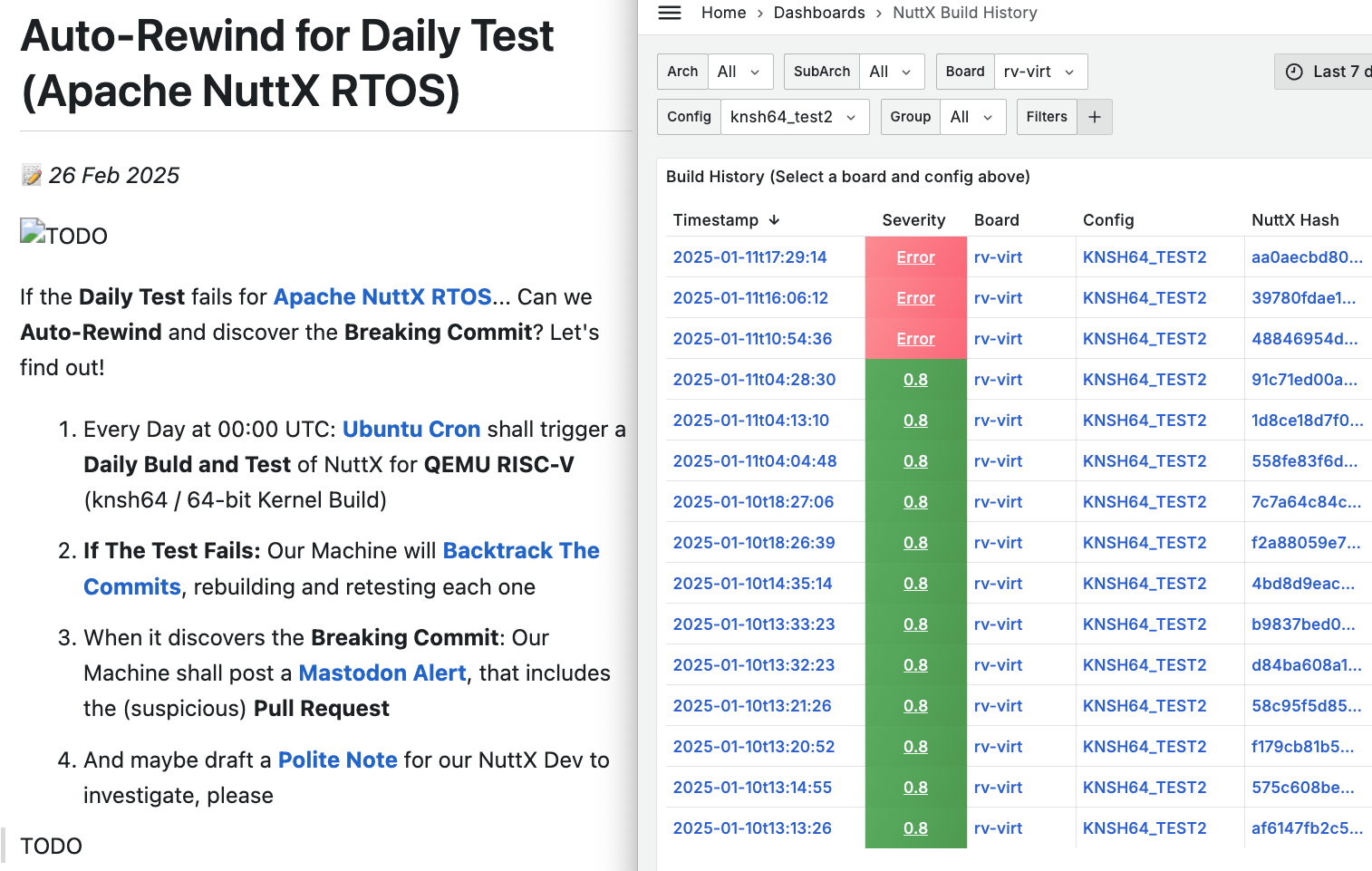Click Error severity for 10:54:36 build
Image resolution: width=1372 pixels, height=871 pixels.
[915, 339]
